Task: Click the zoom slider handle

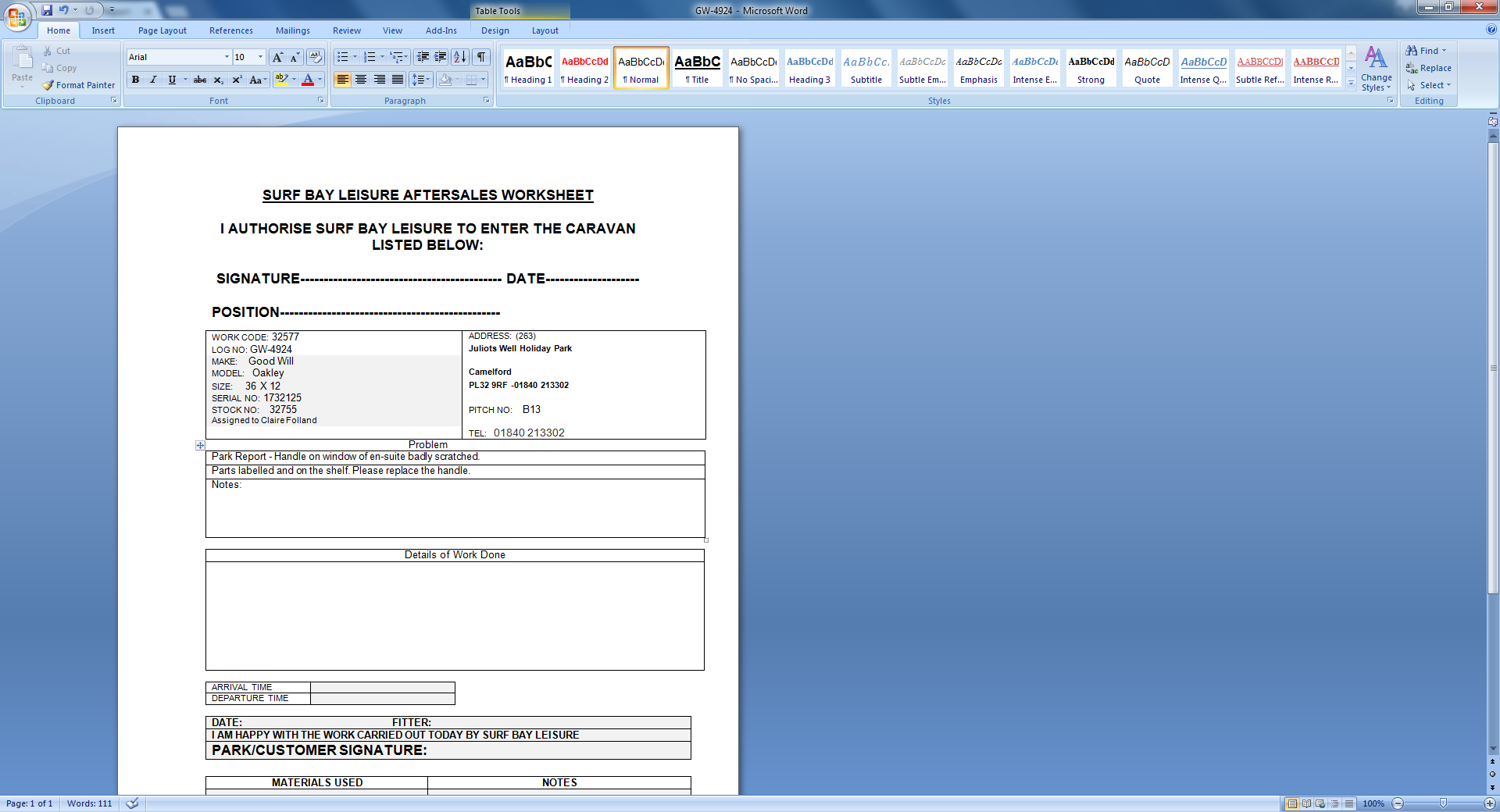Action: coord(1443,803)
